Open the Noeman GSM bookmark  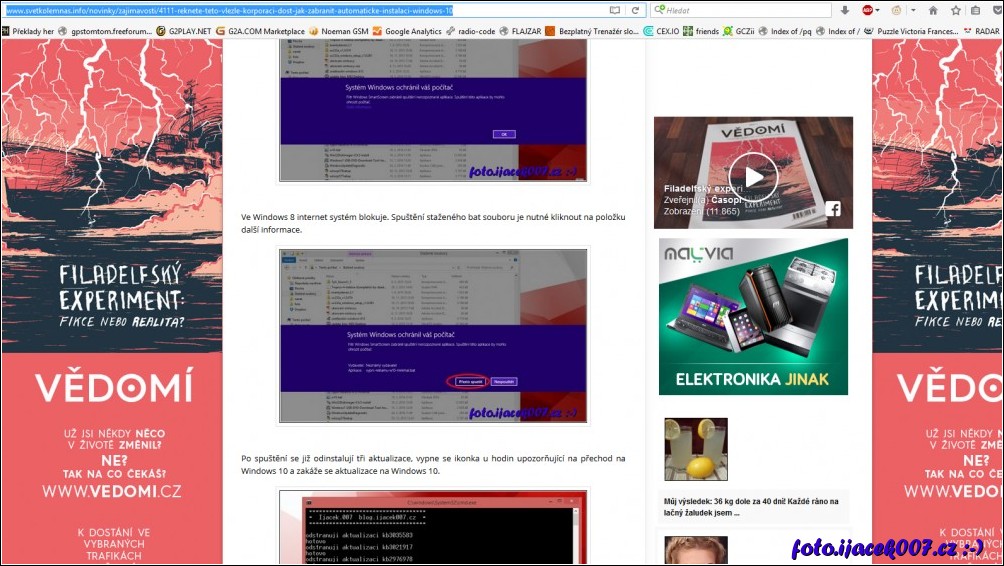[339, 31]
